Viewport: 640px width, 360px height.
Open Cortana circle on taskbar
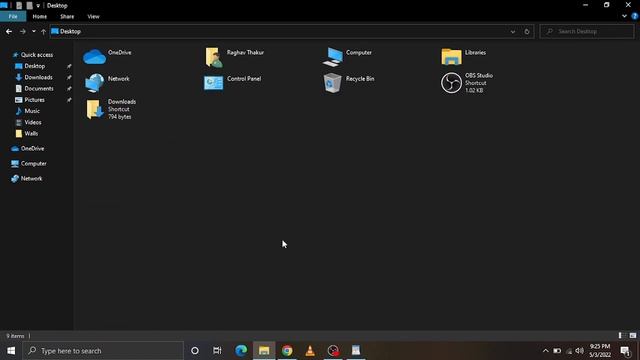[x=195, y=351]
